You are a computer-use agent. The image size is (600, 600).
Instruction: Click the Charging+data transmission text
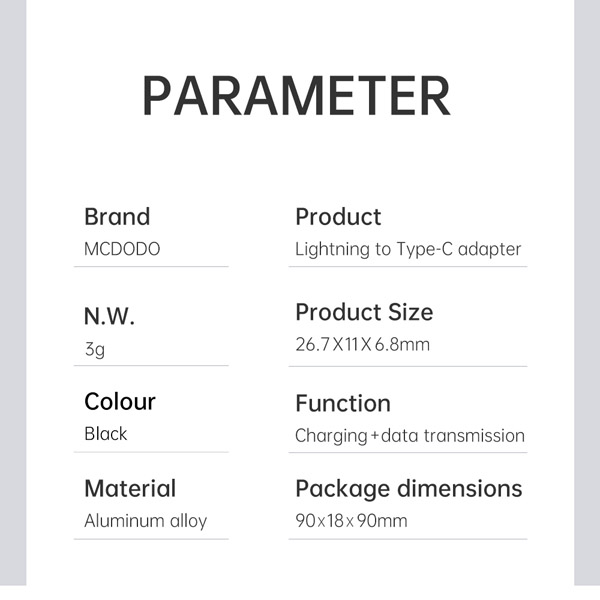pyautogui.click(x=410, y=436)
